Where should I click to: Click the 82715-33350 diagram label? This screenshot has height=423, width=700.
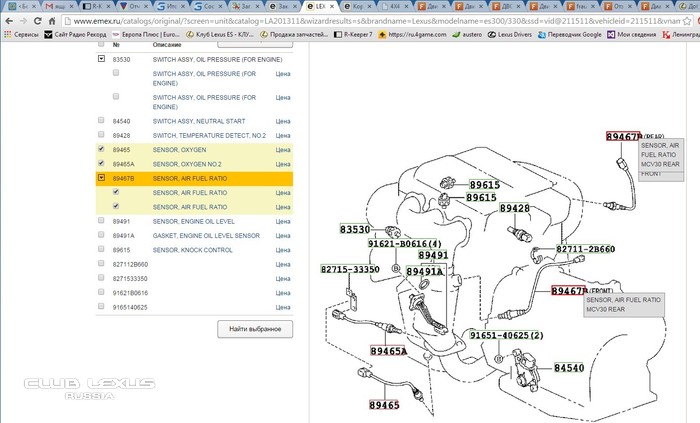tap(350, 269)
